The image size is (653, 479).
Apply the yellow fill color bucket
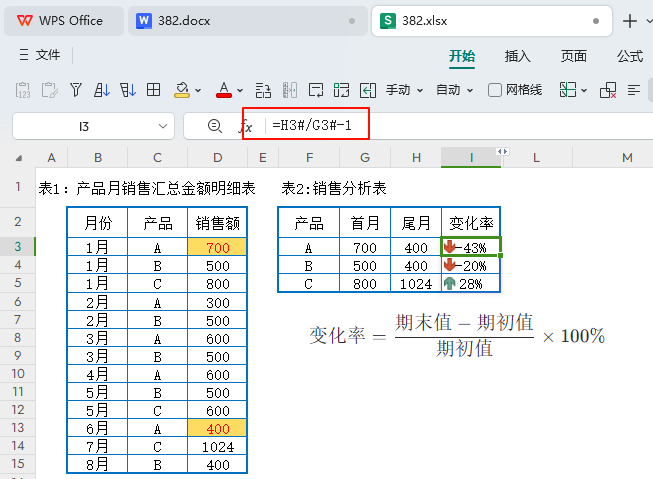pos(182,90)
